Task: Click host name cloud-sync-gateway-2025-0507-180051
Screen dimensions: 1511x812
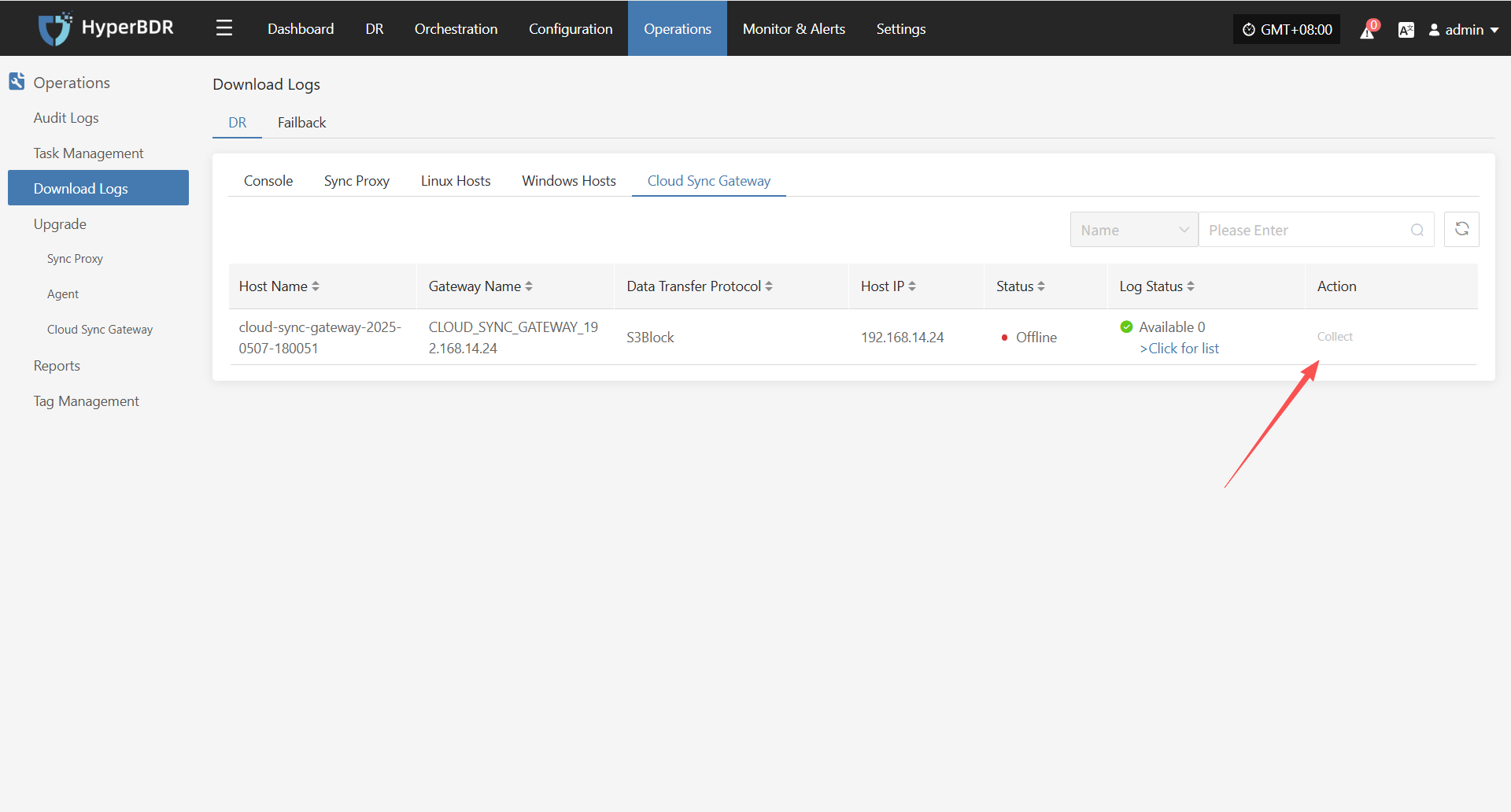Action: pyautogui.click(x=320, y=338)
